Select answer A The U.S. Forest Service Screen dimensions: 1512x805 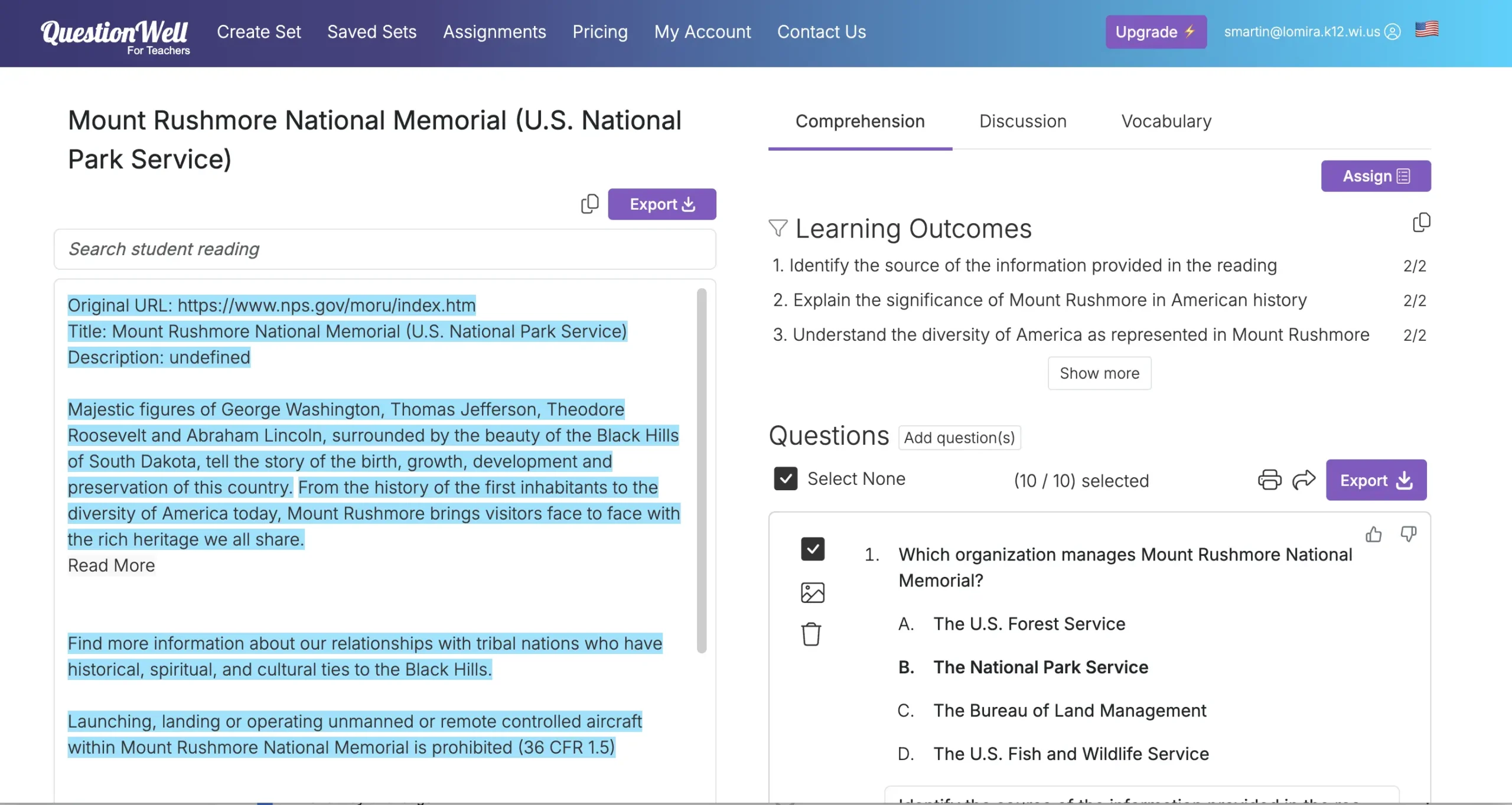click(x=1029, y=624)
